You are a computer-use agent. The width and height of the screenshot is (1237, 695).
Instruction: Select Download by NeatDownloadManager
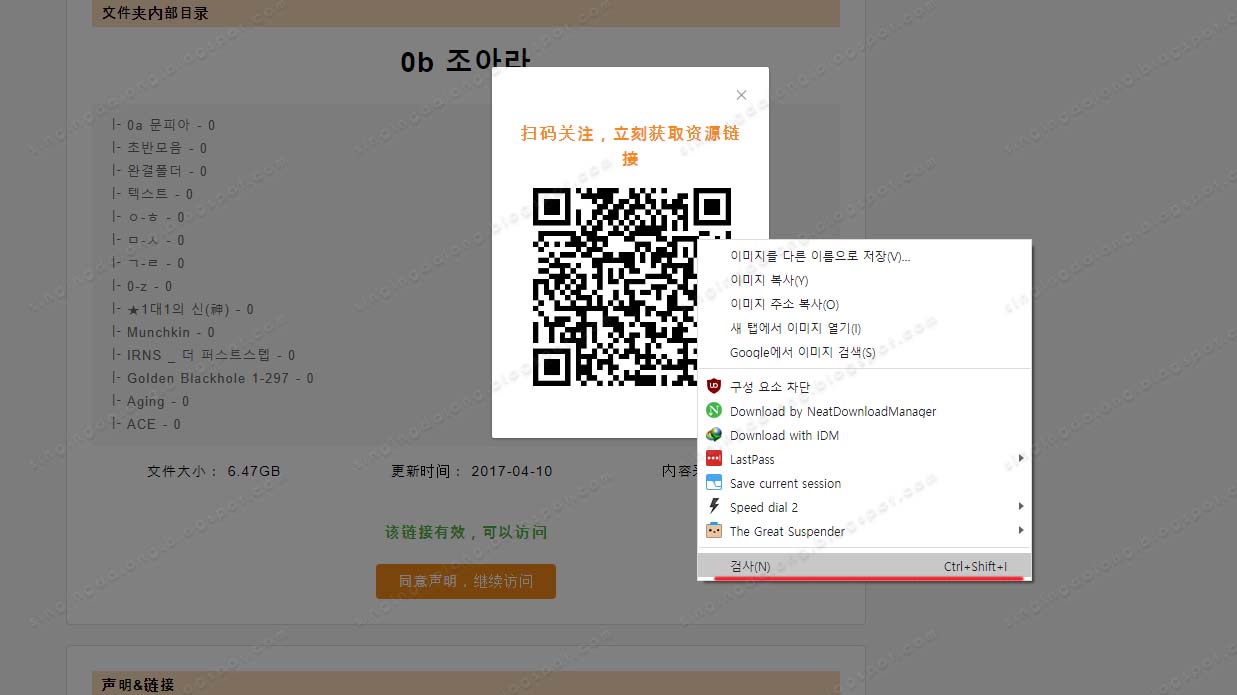pos(864,411)
